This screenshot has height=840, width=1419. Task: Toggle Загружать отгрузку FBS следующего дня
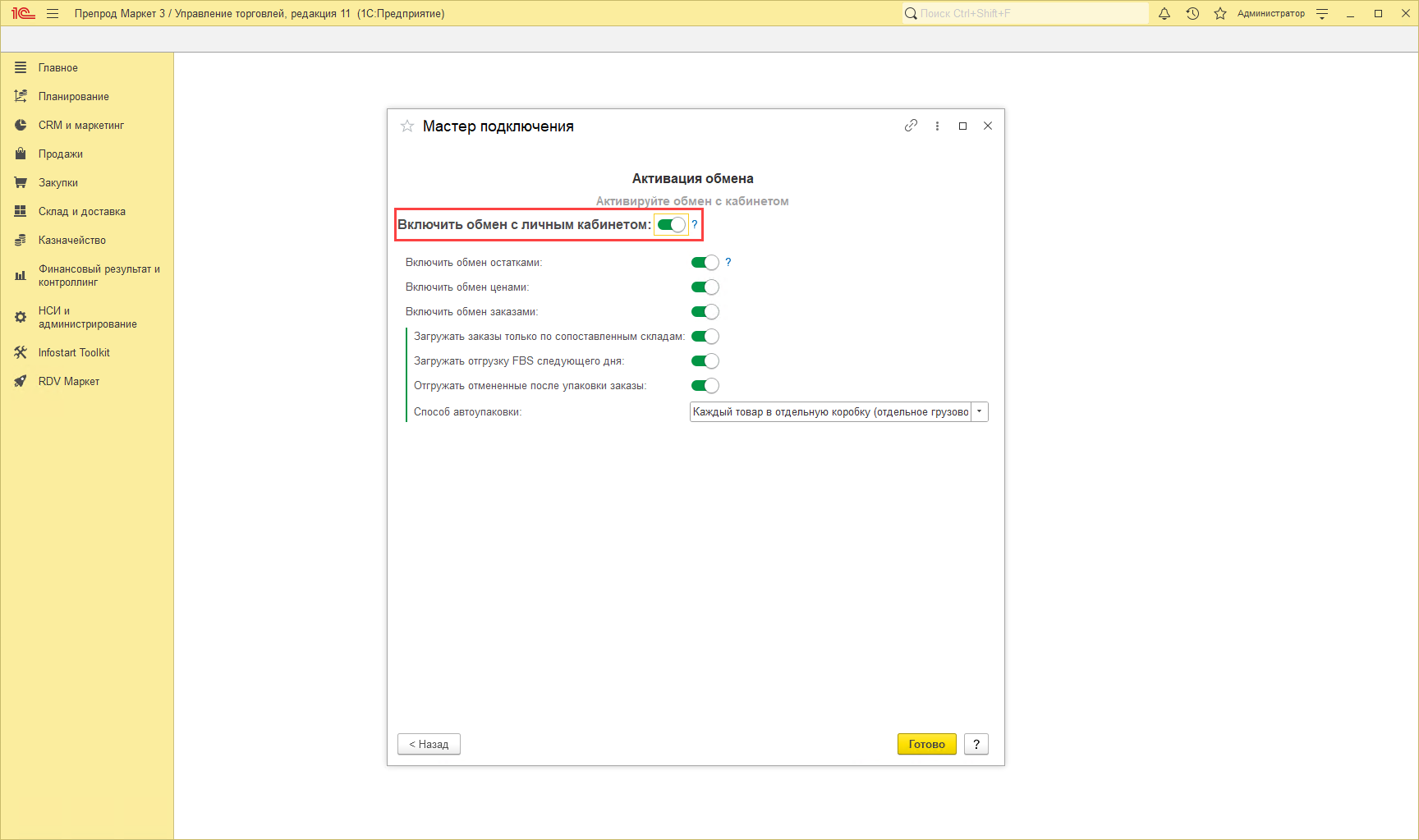tap(705, 361)
